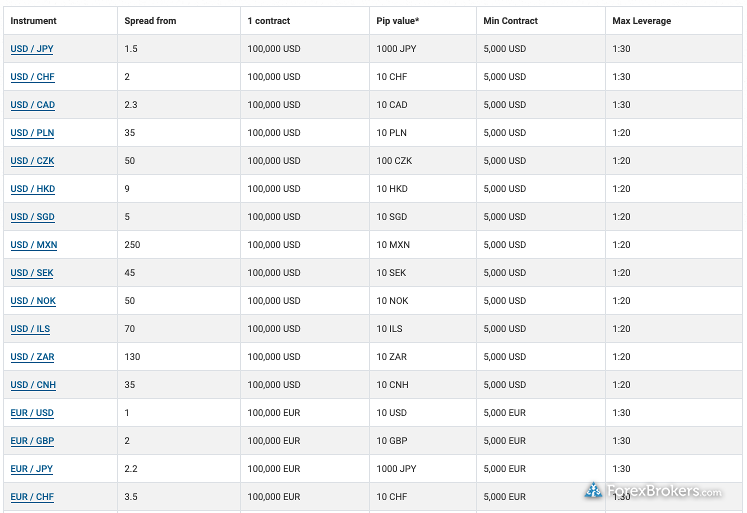Click the Spread from column header
747x513 pixels.
(x=150, y=21)
